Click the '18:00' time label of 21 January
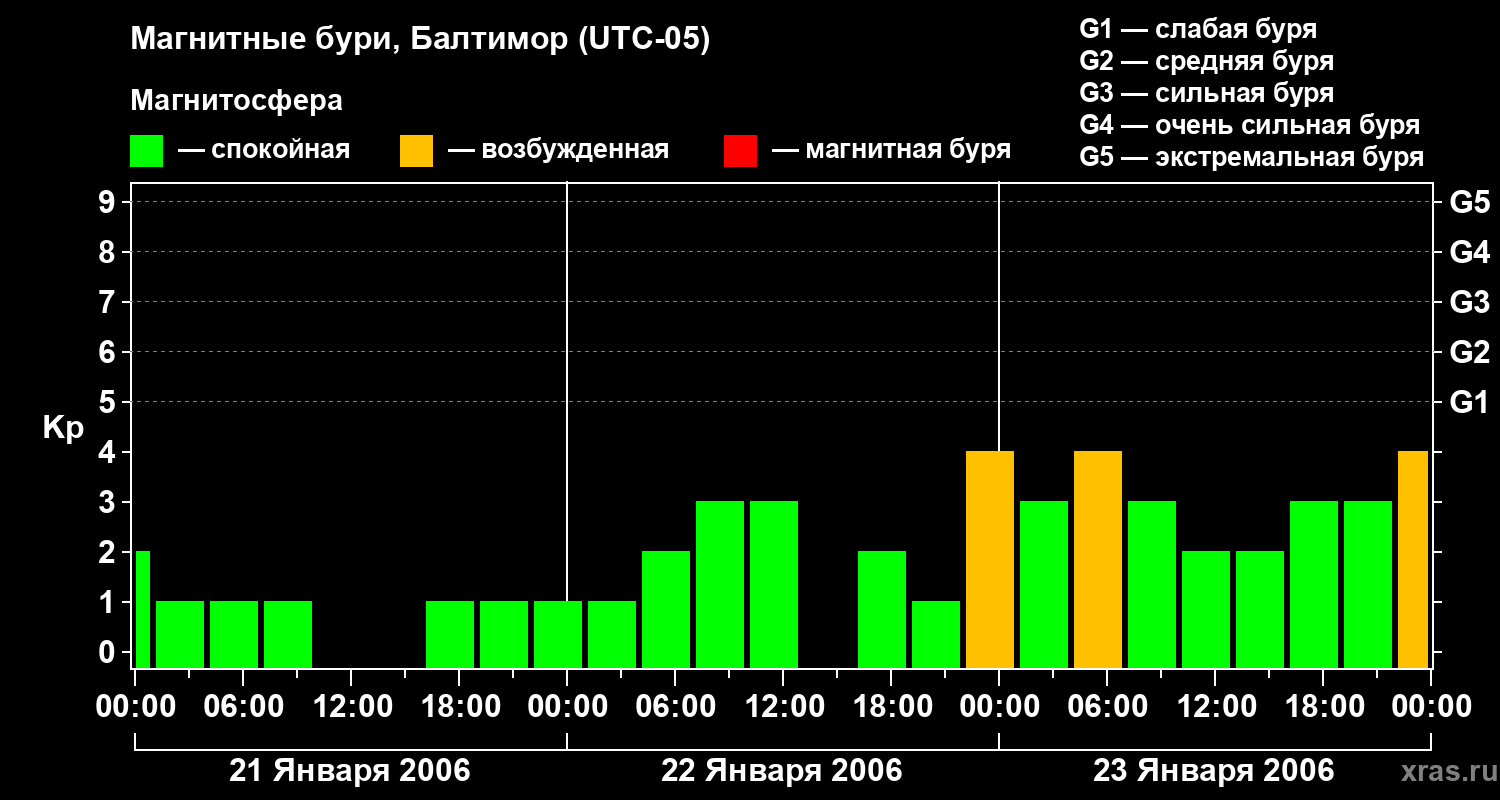1500x800 pixels. [x=459, y=706]
